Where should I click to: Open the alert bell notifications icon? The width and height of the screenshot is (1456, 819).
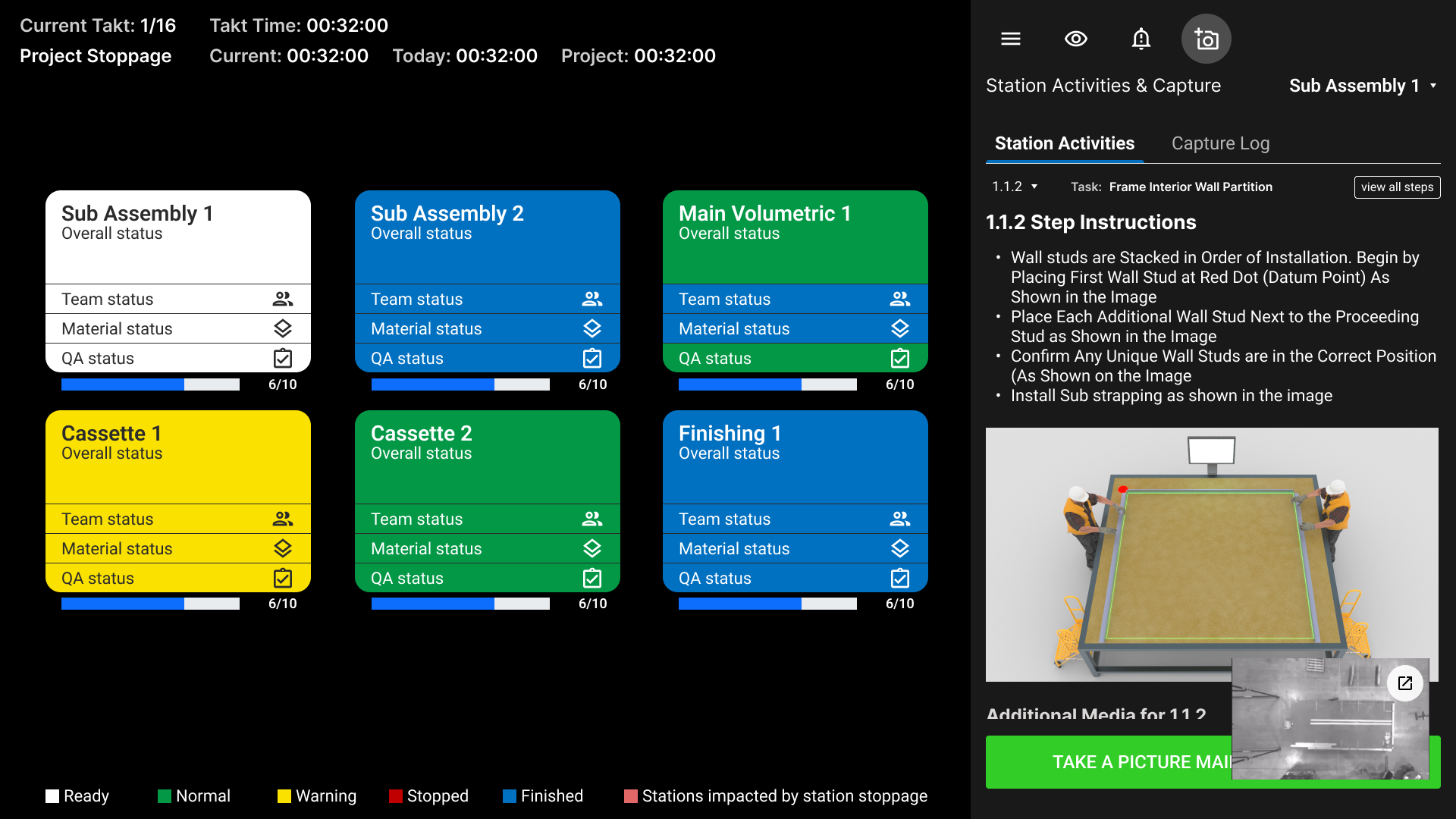pos(1141,39)
